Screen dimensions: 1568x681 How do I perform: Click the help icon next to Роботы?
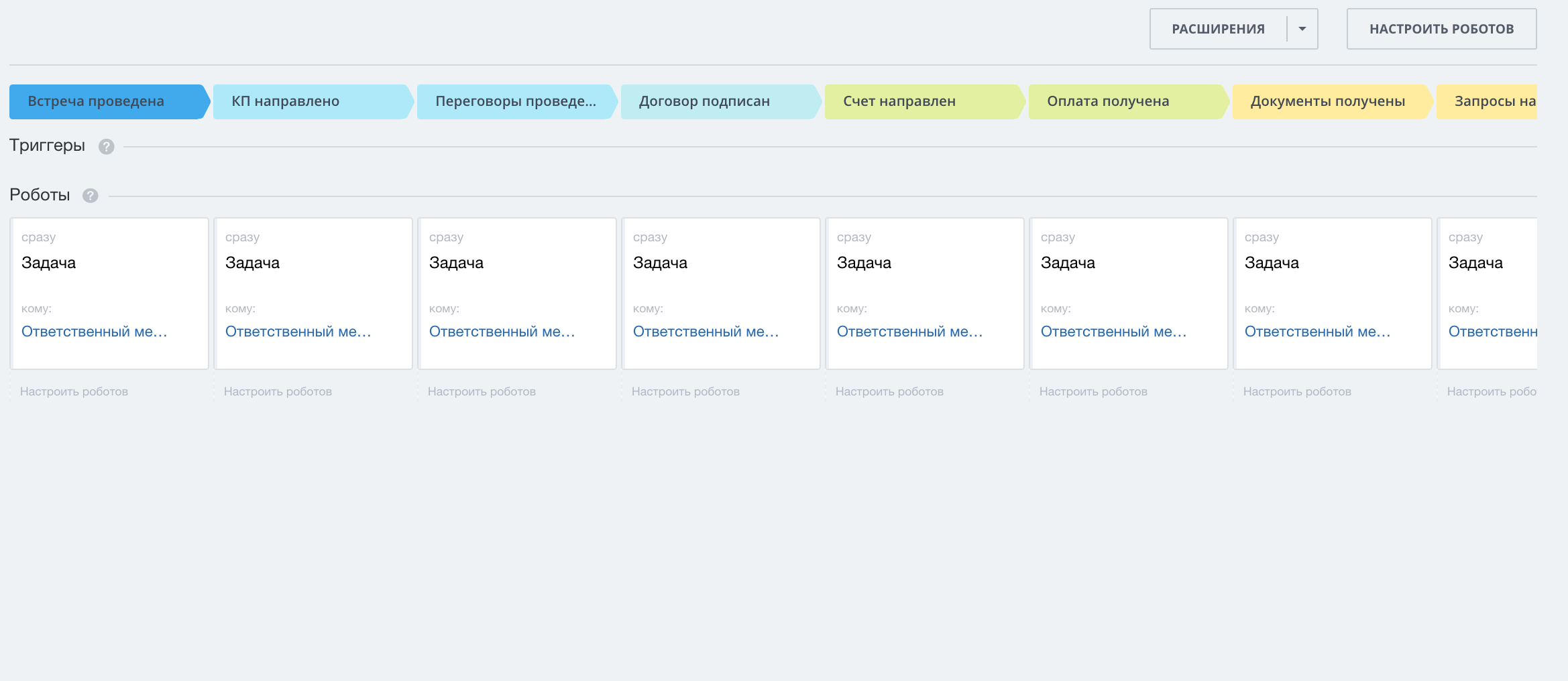click(91, 196)
